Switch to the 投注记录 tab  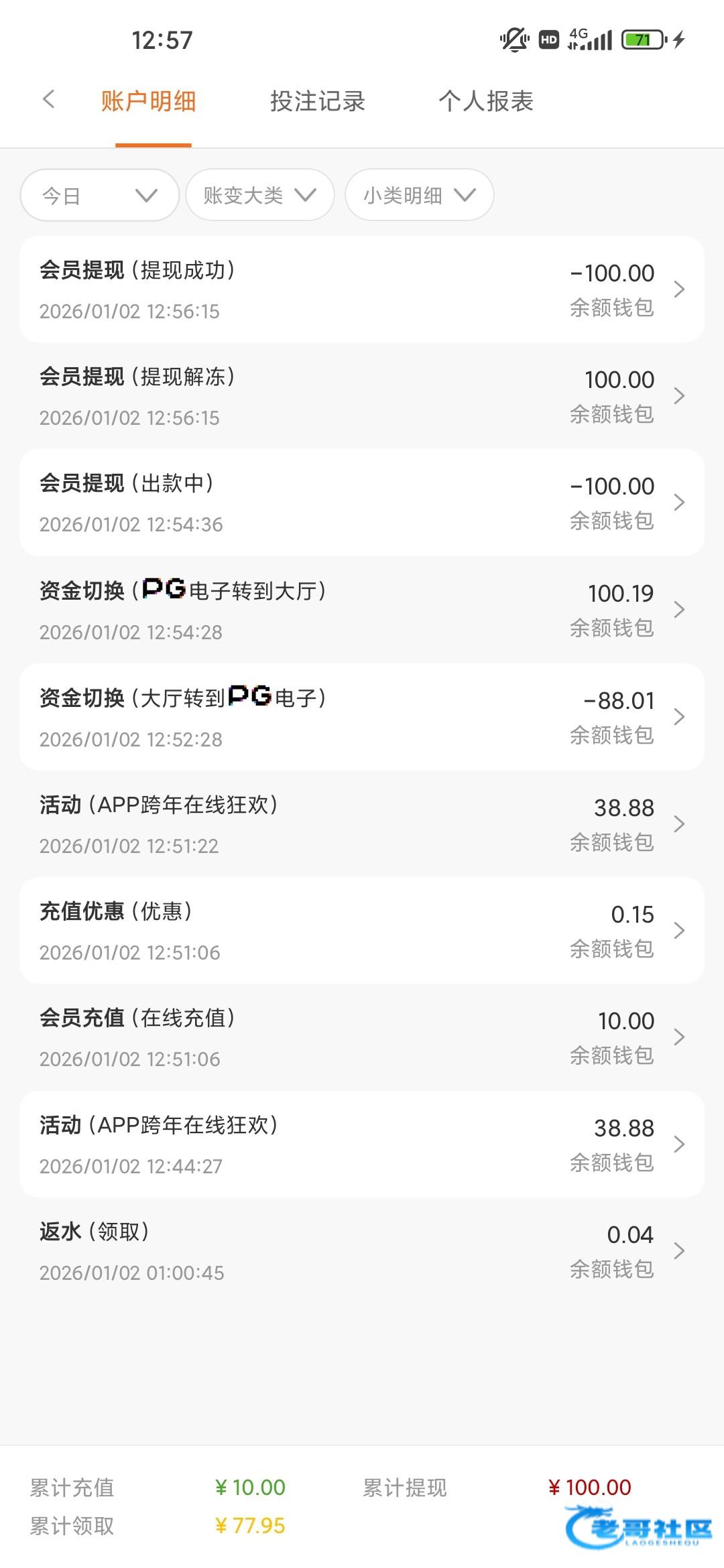click(317, 101)
